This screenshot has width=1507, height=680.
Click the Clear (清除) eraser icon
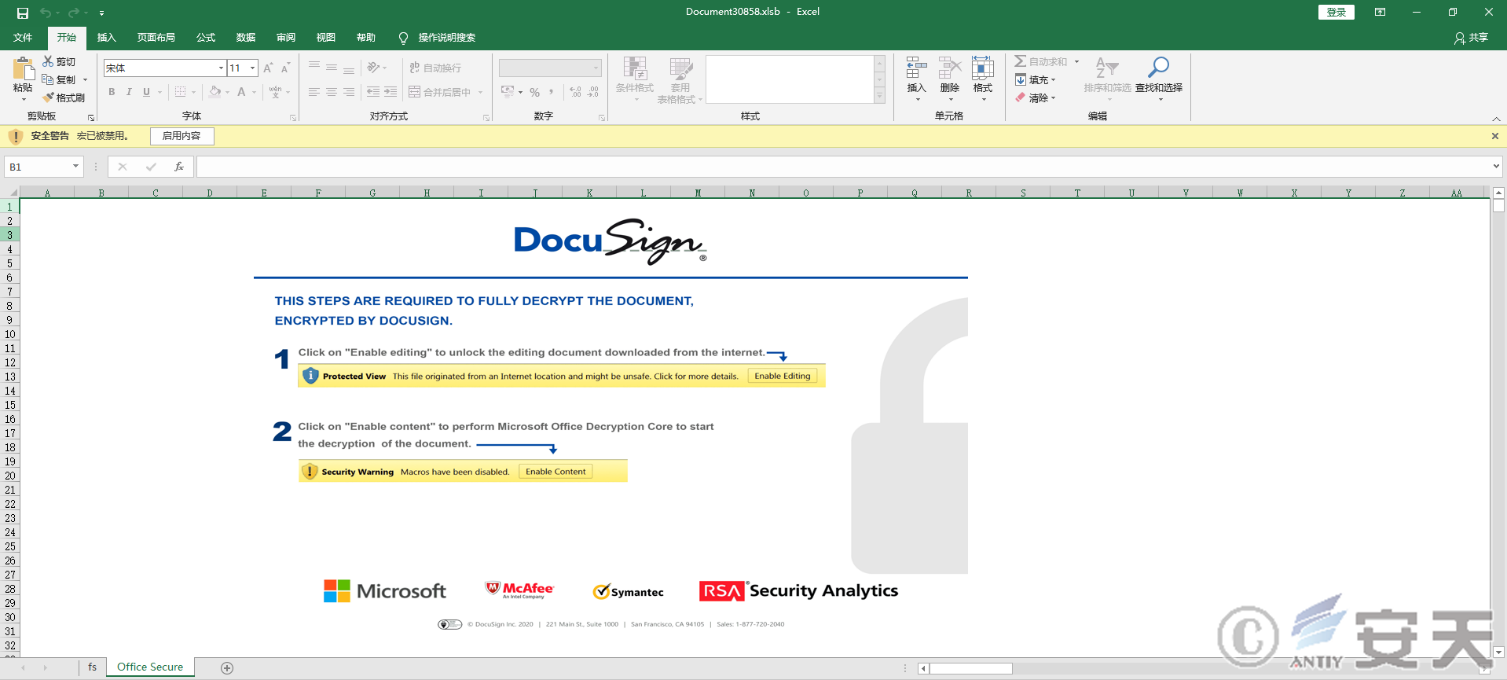coord(1020,98)
